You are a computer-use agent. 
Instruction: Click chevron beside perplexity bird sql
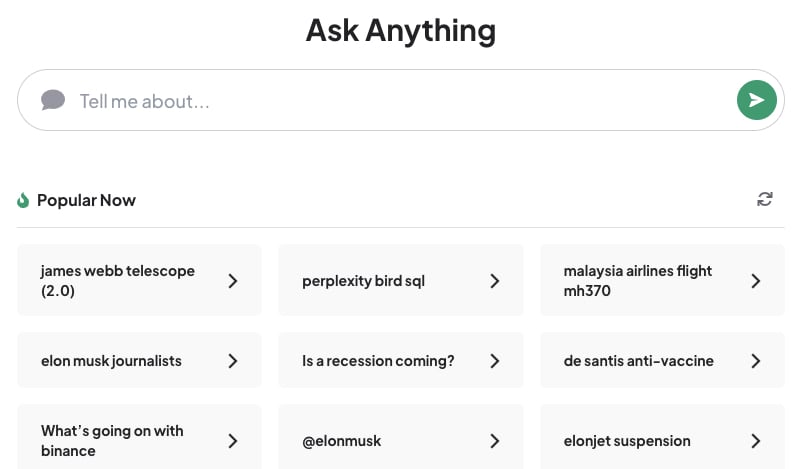coord(495,281)
